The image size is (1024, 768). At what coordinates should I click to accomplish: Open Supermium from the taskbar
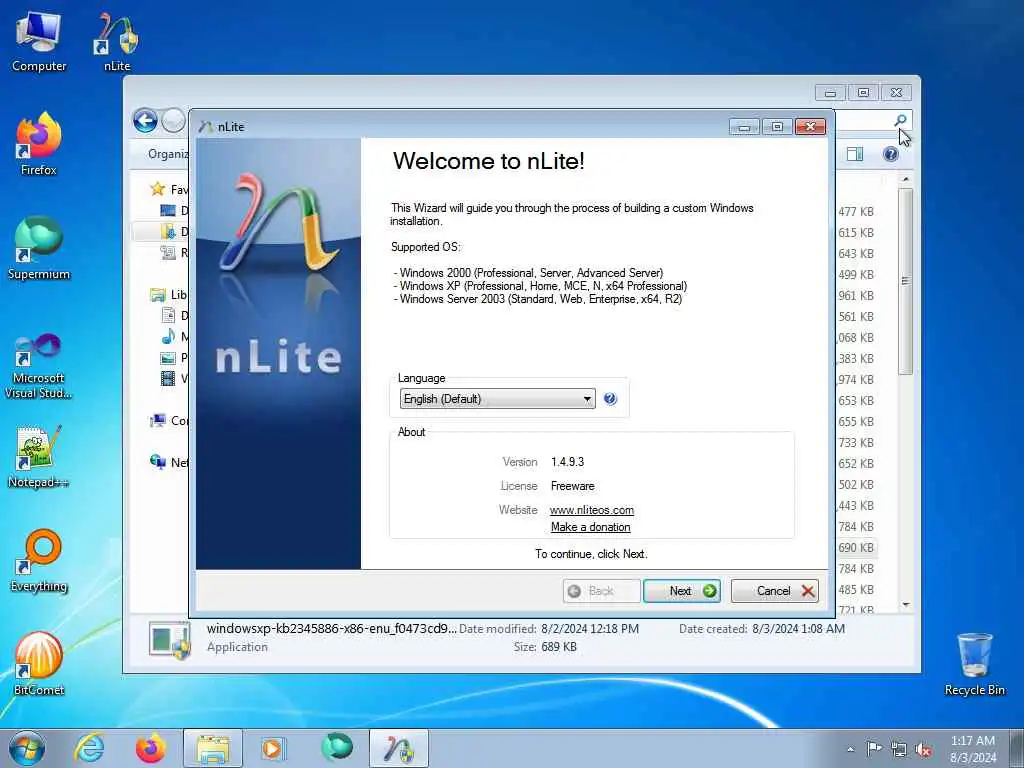point(336,747)
